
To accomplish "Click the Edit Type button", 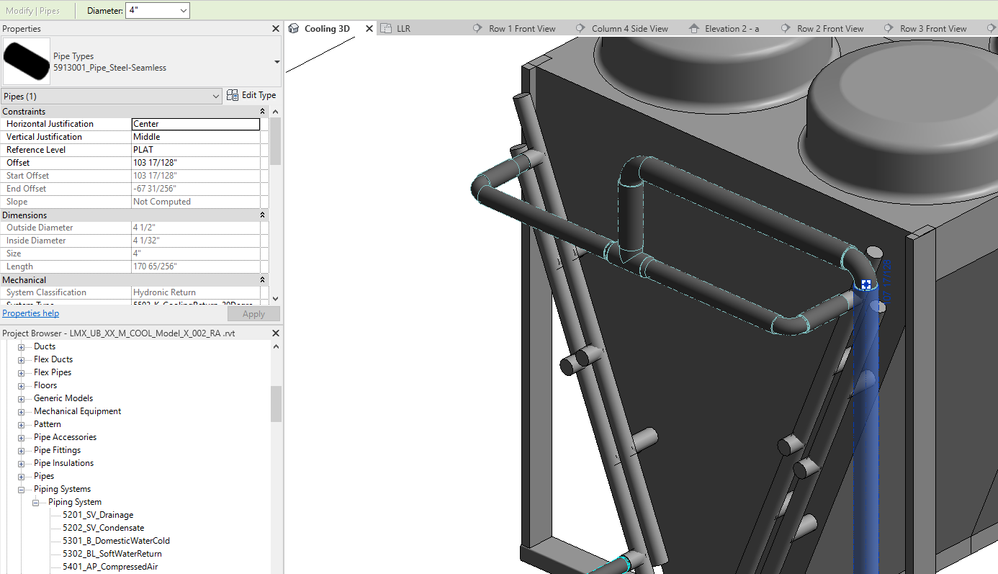I will [251, 95].
